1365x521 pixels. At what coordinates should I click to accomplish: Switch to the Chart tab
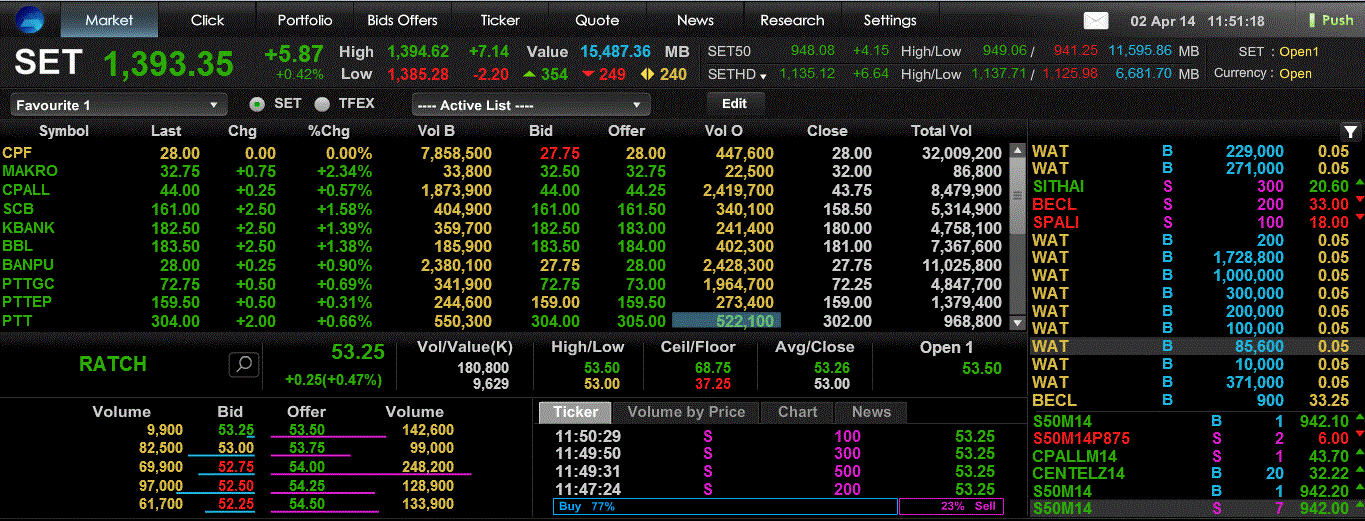click(x=797, y=412)
